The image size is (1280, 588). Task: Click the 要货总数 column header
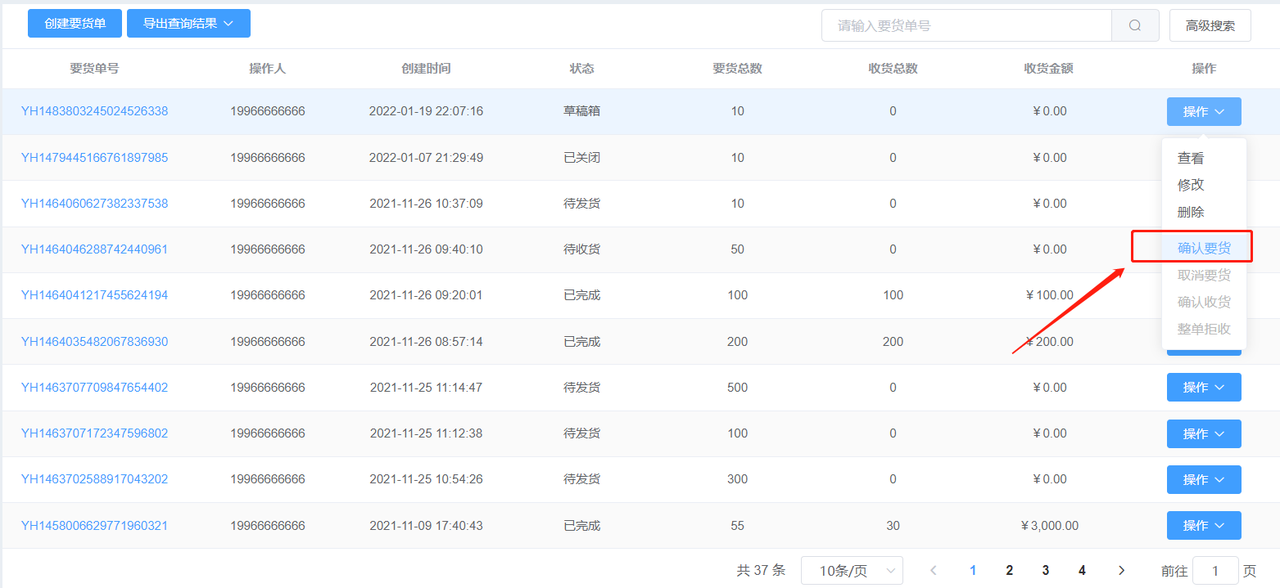click(737, 69)
